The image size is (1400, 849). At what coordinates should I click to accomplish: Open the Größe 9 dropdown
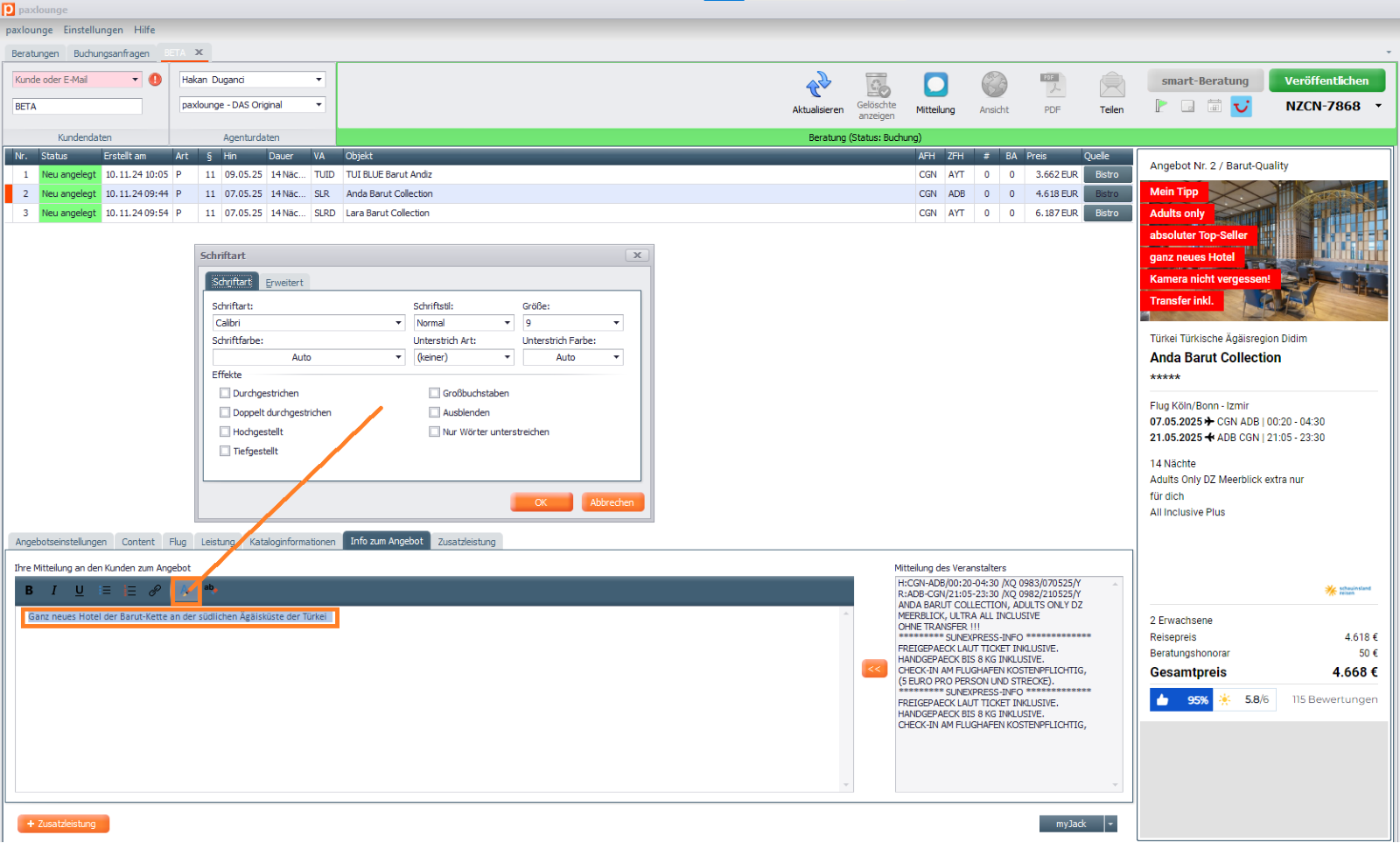(572, 323)
